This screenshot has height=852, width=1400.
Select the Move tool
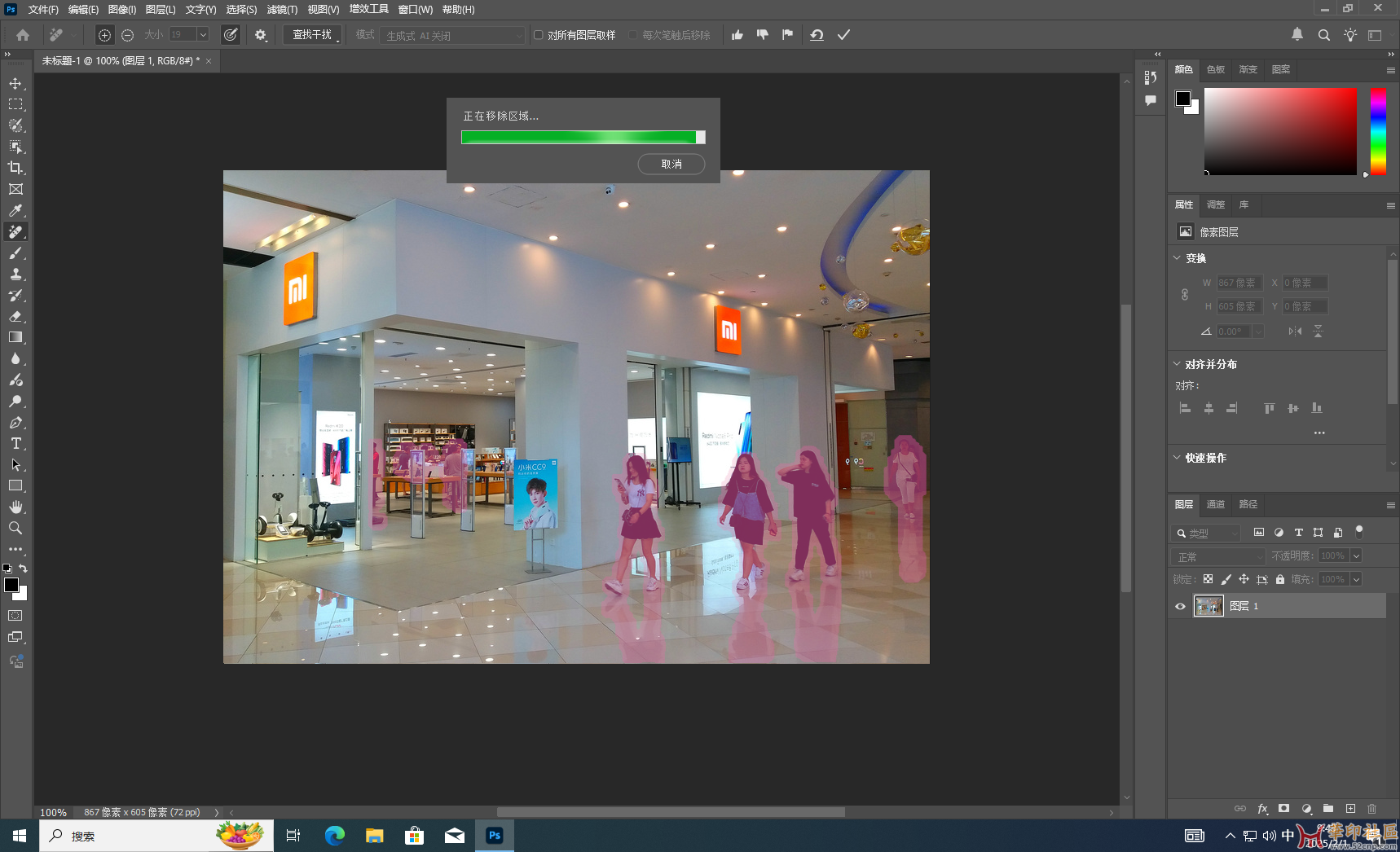[15, 83]
